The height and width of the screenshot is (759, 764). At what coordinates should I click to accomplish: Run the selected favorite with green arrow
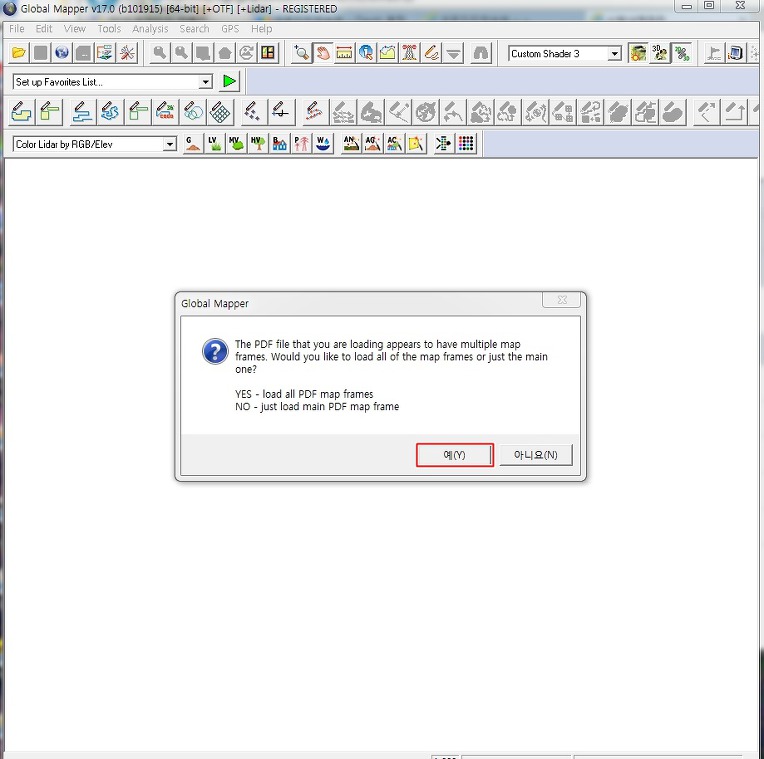click(229, 81)
